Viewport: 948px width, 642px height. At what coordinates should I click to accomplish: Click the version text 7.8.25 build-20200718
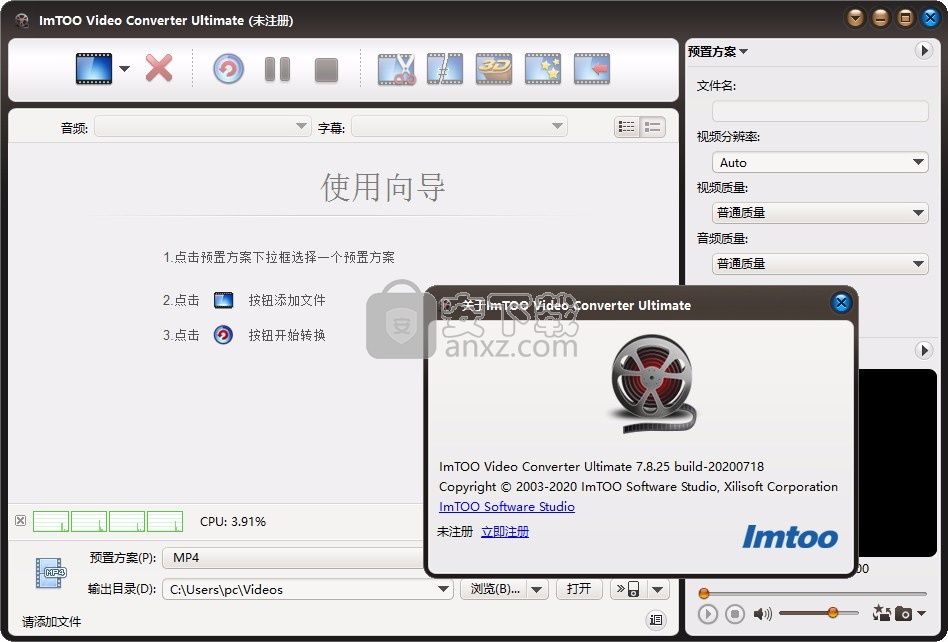(700, 467)
